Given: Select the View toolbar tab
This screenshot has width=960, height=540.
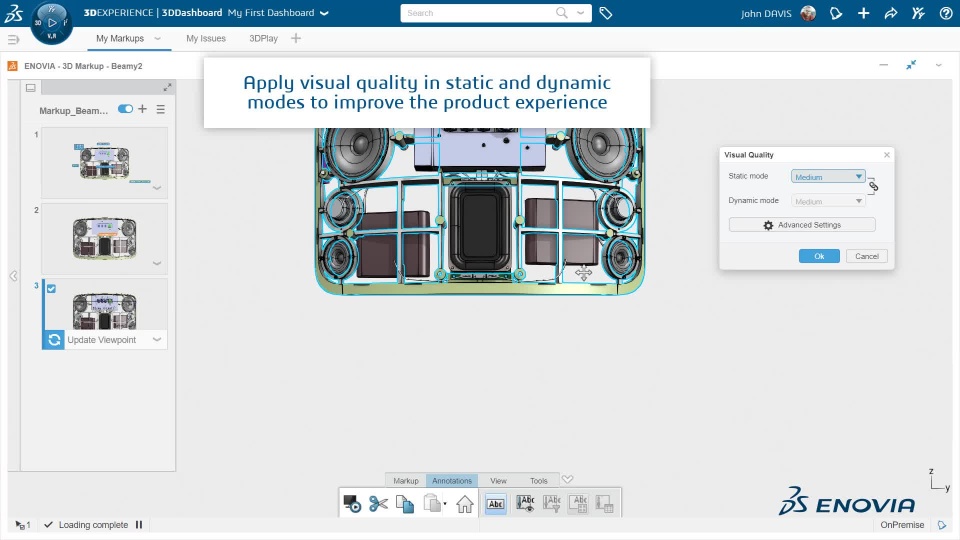Looking at the screenshot, I should pos(498,481).
